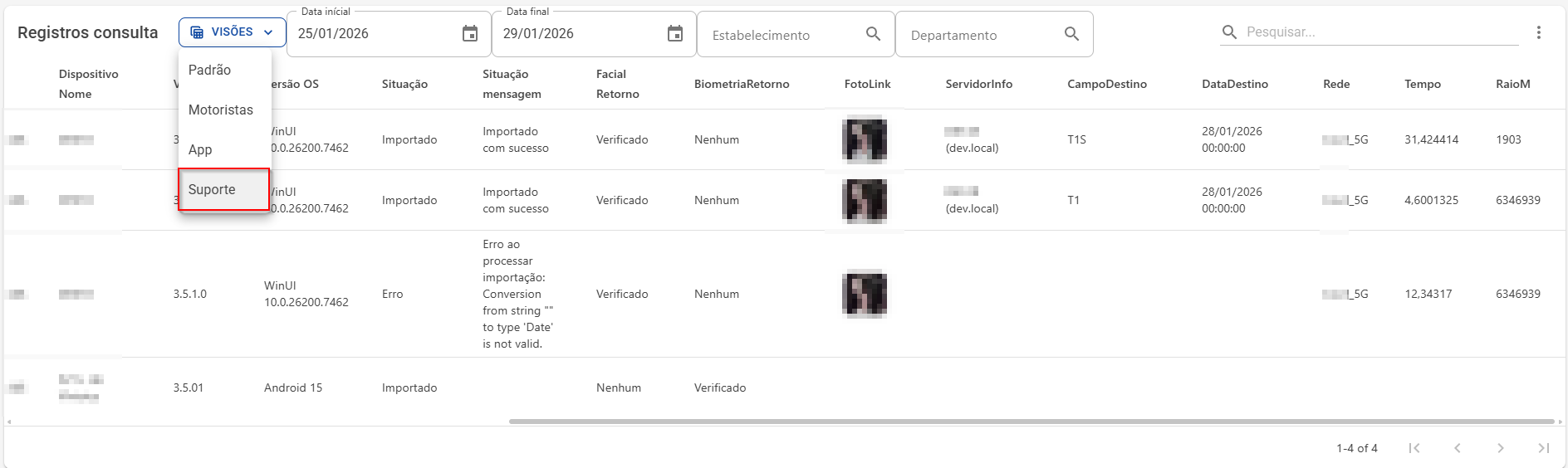
Task: Click the Rede column header
Action: coord(1336,84)
